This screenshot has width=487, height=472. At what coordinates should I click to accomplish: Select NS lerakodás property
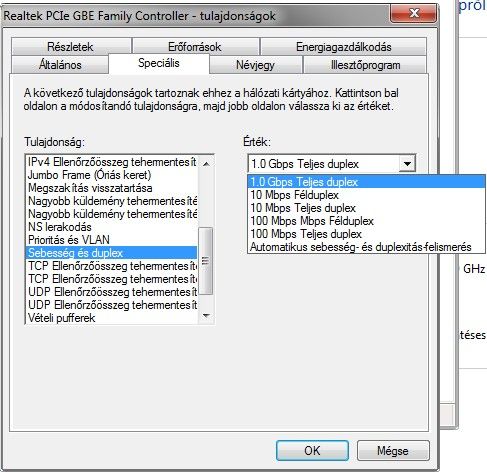click(112, 227)
